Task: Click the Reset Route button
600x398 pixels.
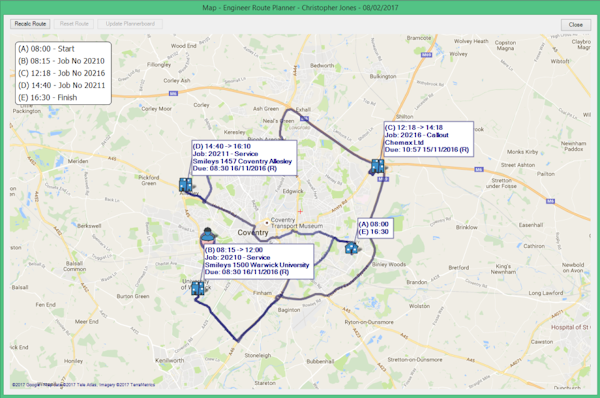Action: pyautogui.click(x=74, y=24)
